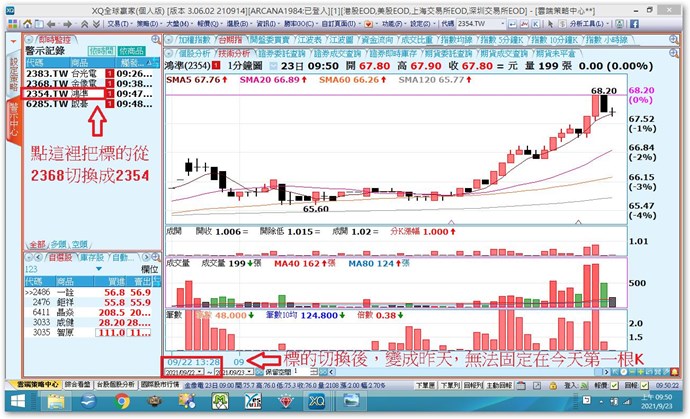Click the forward arrow in toolbar
This screenshot has width=690, height=419.
pos(67,24)
